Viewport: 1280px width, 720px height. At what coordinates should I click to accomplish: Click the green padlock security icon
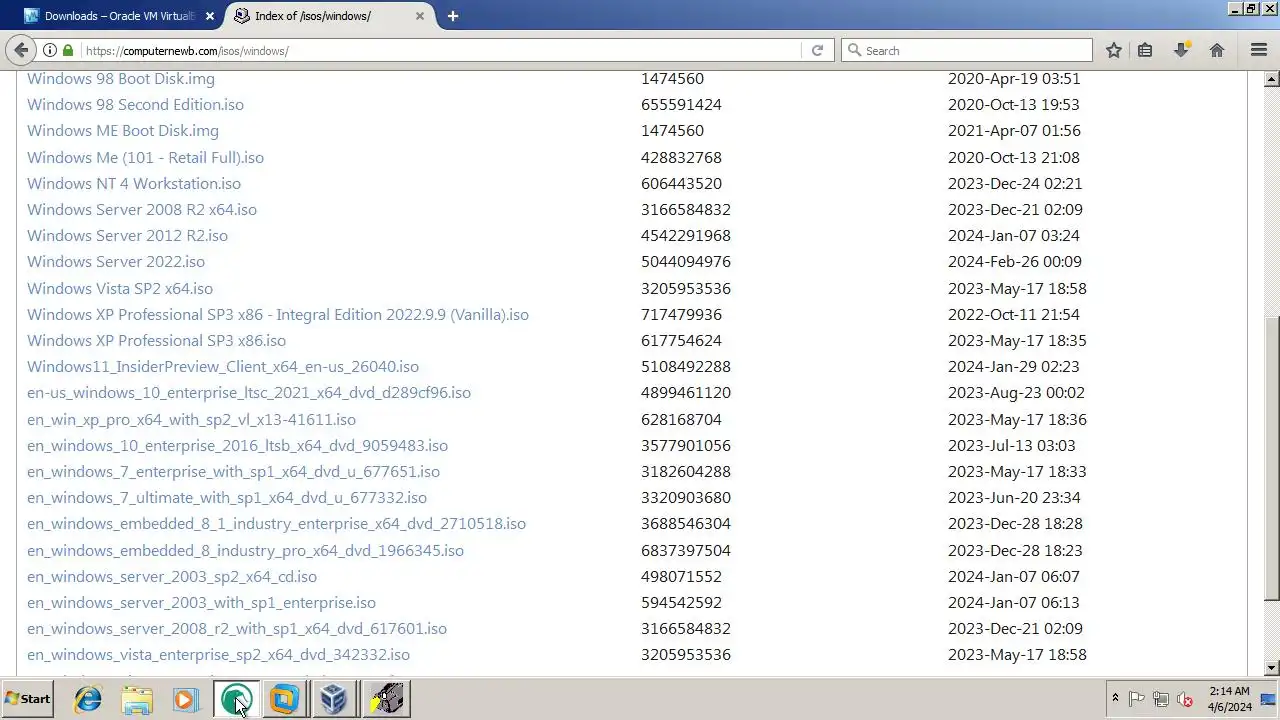(x=68, y=50)
